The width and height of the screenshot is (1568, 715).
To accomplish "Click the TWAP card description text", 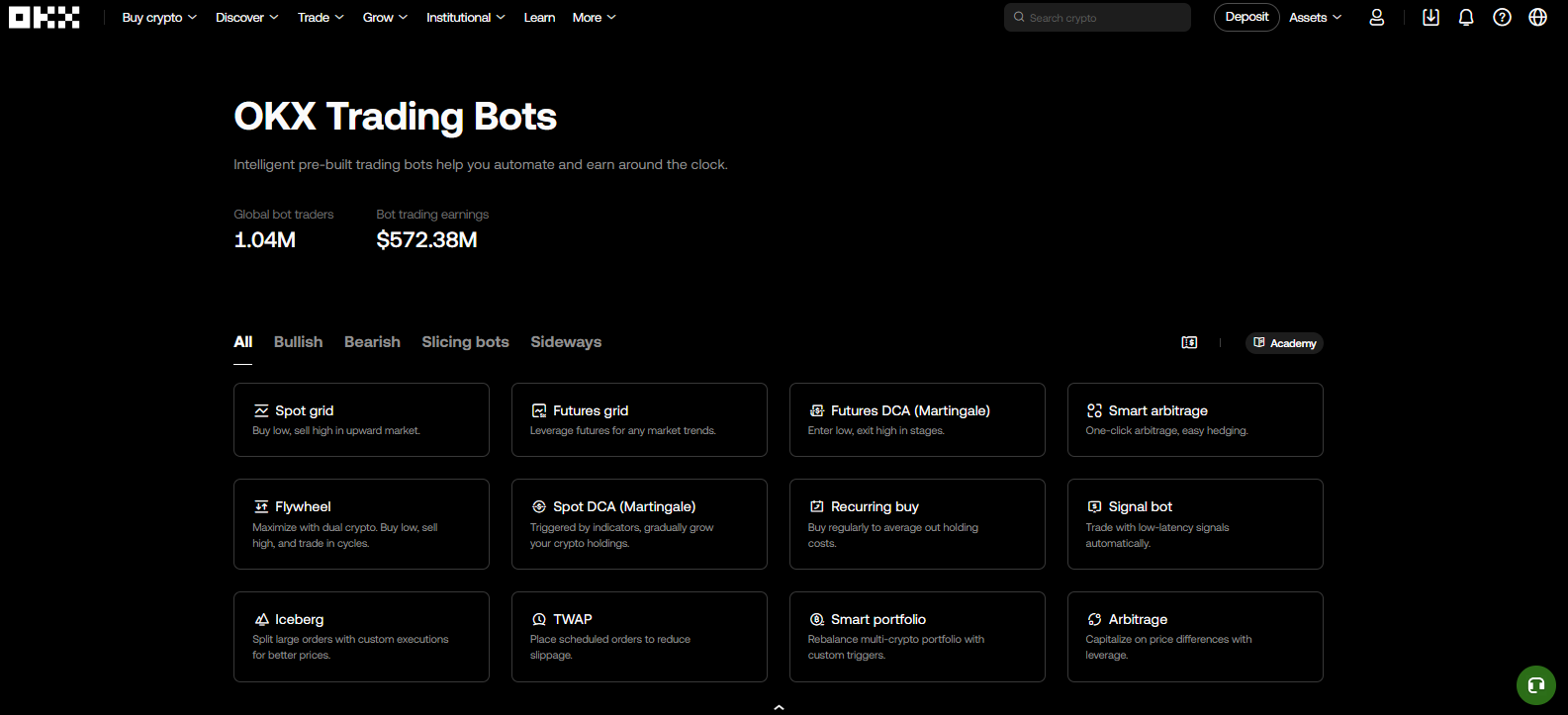I will coord(610,647).
